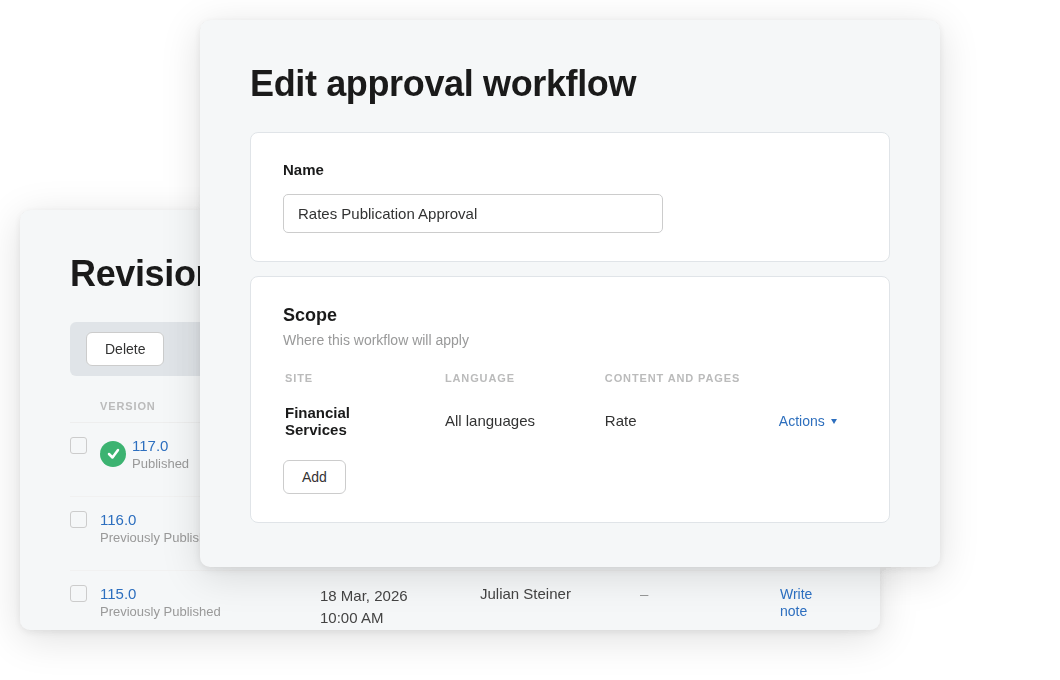Click the VERSION column header
The image size is (1060, 680).
click(127, 406)
